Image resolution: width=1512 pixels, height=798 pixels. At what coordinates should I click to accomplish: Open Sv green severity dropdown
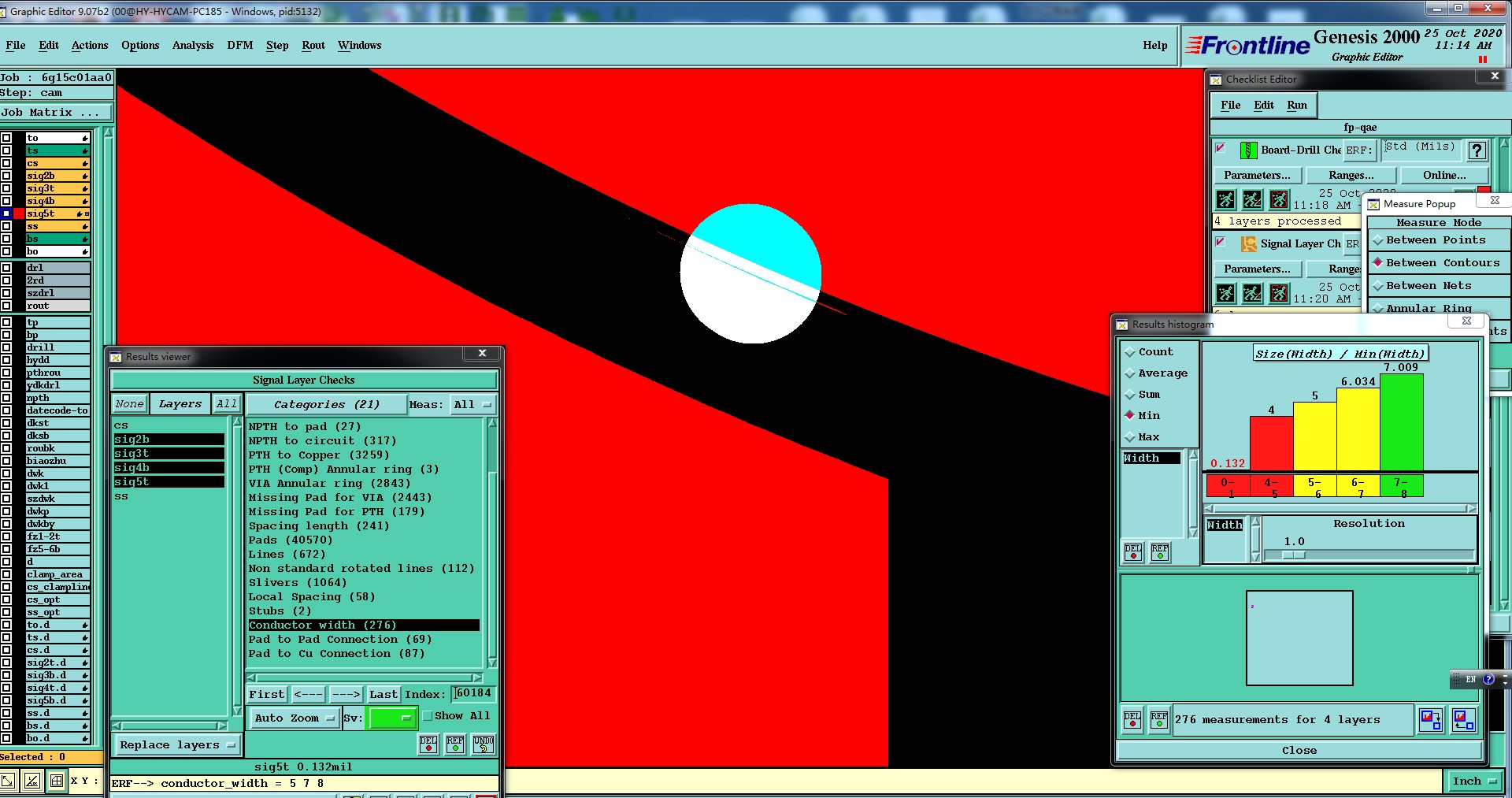pyautogui.click(x=391, y=718)
